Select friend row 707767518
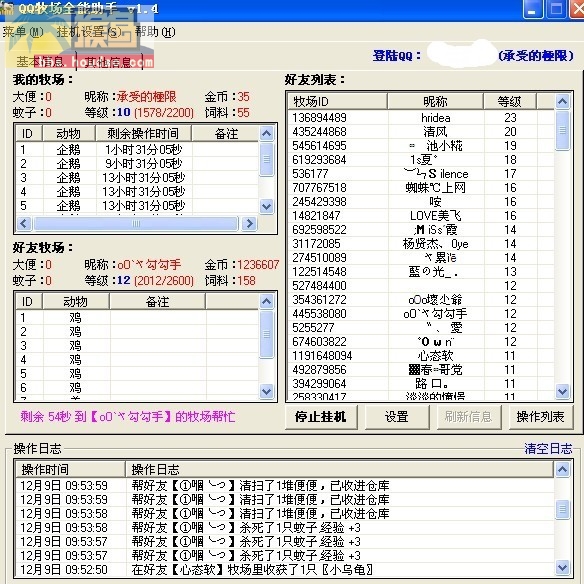Viewport: 584px width, 584px height. pos(421,188)
